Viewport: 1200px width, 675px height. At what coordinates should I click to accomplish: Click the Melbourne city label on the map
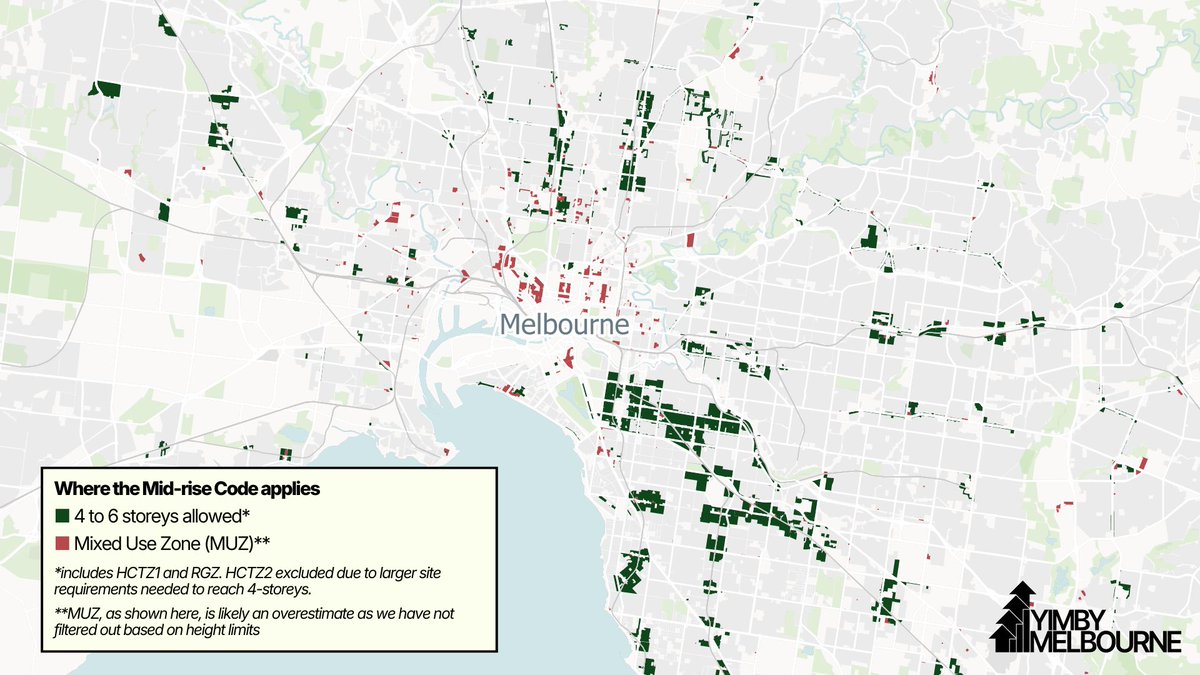pyautogui.click(x=563, y=325)
